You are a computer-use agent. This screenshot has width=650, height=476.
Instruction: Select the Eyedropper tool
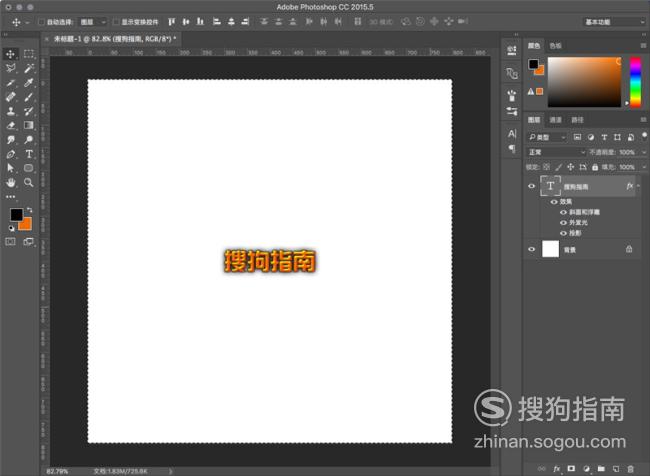click(29, 83)
